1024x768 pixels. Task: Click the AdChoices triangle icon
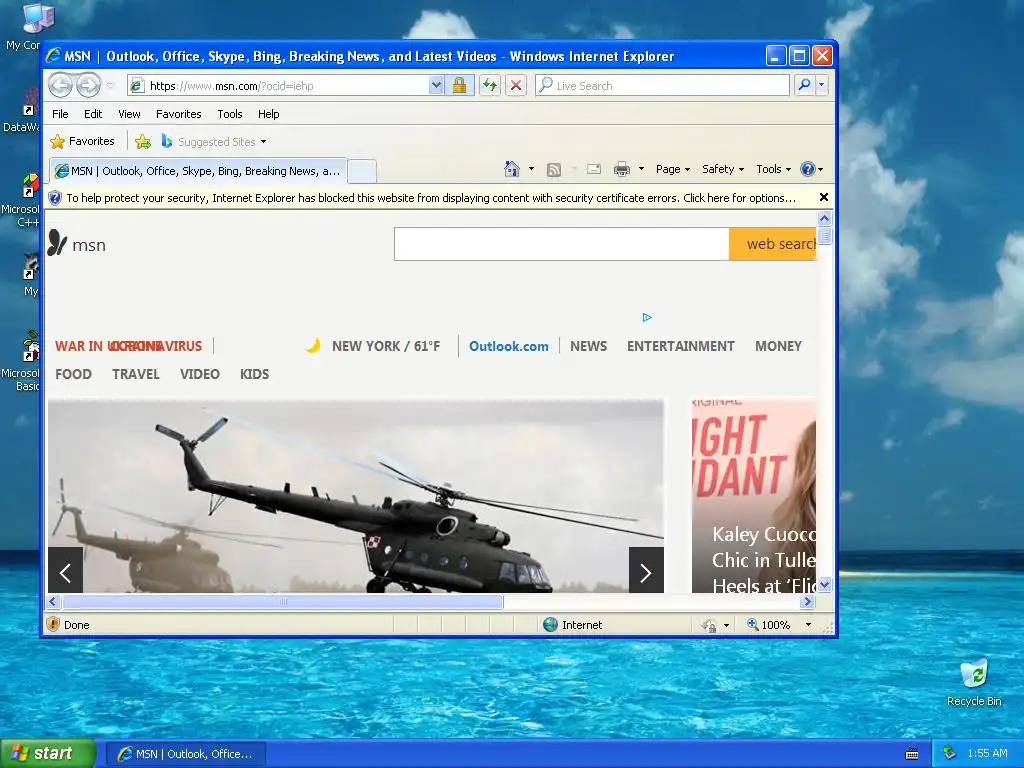click(x=647, y=317)
